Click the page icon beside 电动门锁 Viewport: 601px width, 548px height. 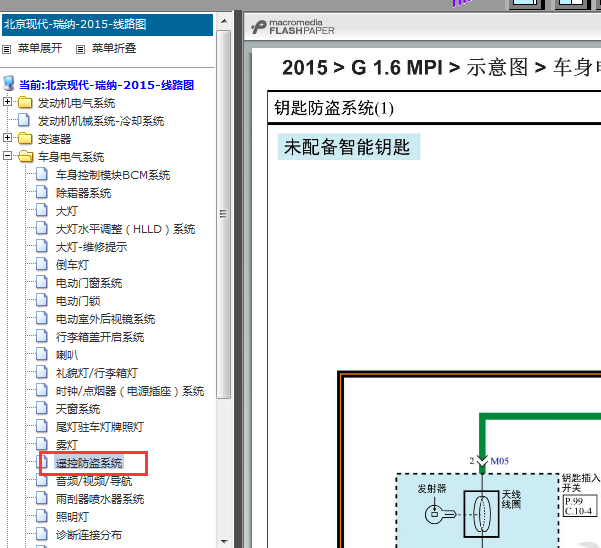point(42,300)
